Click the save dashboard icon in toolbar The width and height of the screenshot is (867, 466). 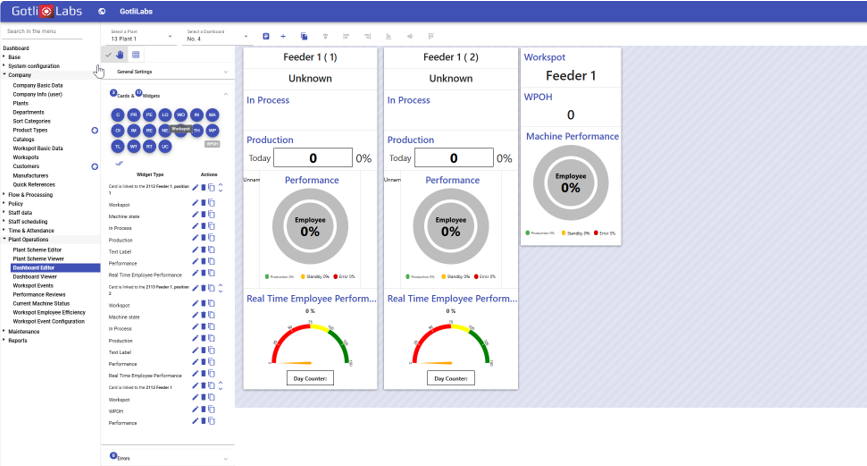(x=266, y=36)
